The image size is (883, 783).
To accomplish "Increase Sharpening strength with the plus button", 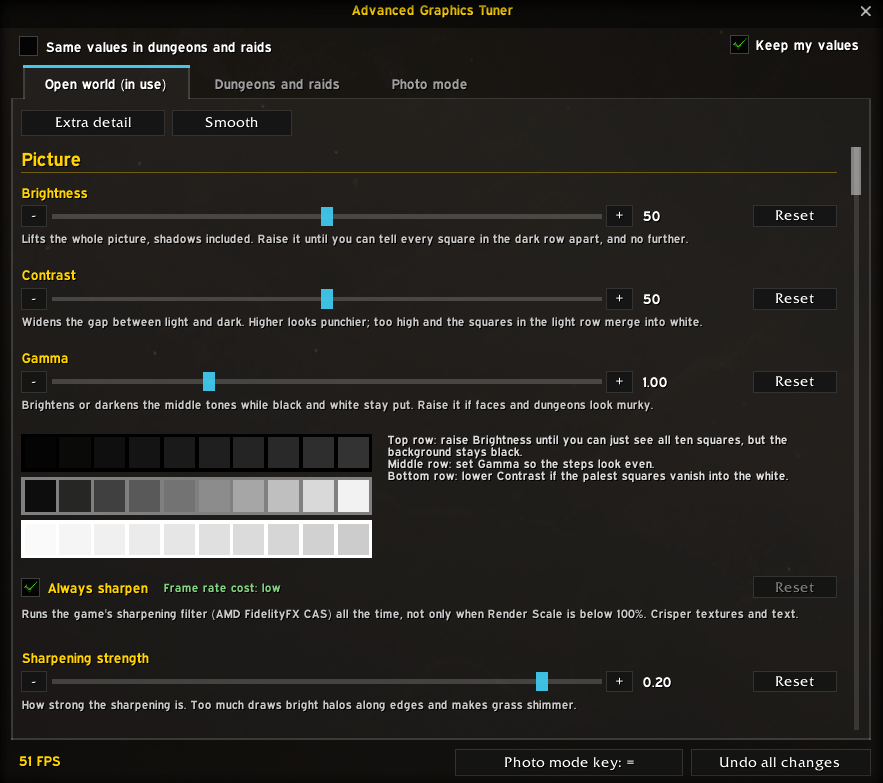I will (619, 682).
